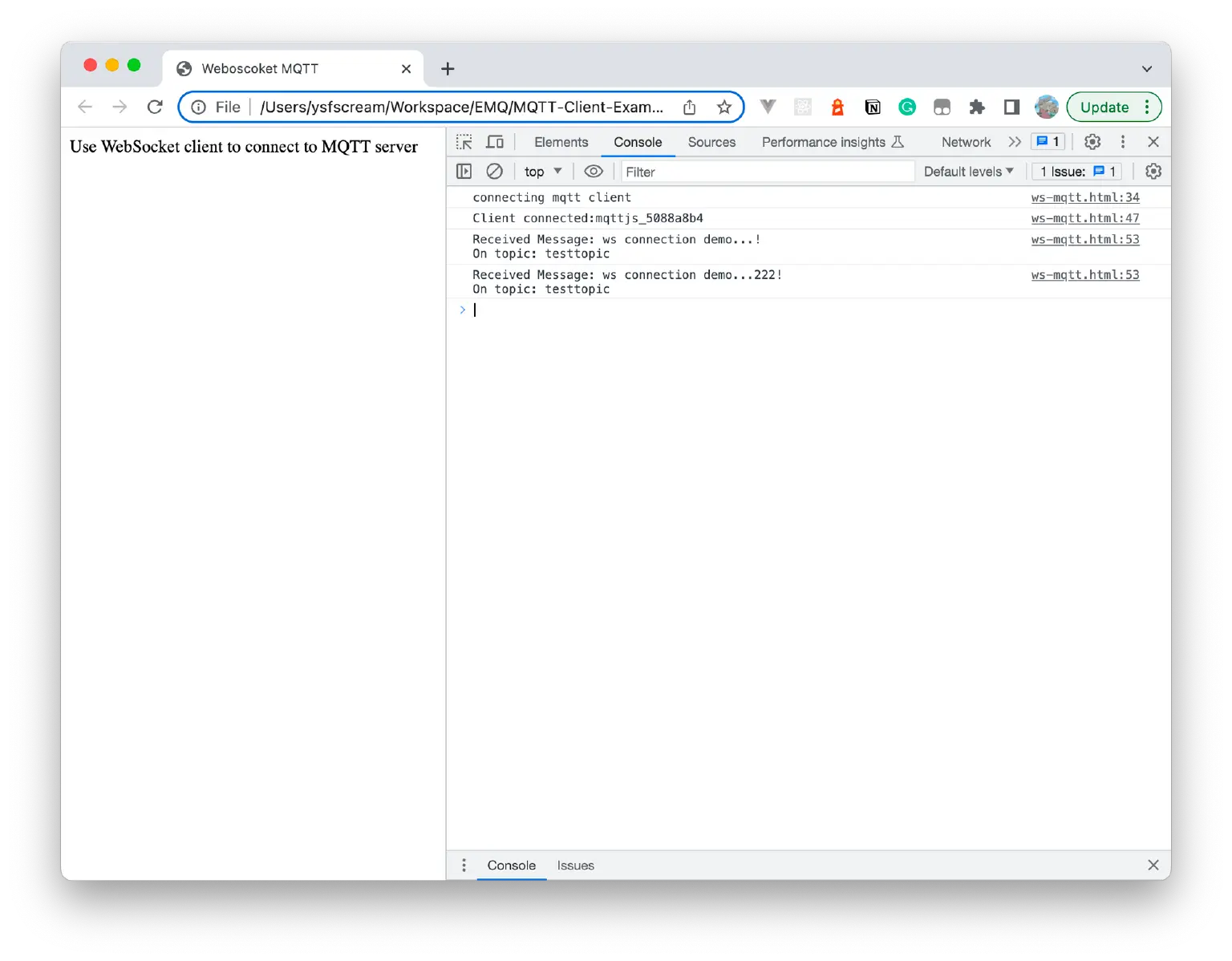Click the Update browser button
Screen dimensions: 1232x961
point(1104,107)
